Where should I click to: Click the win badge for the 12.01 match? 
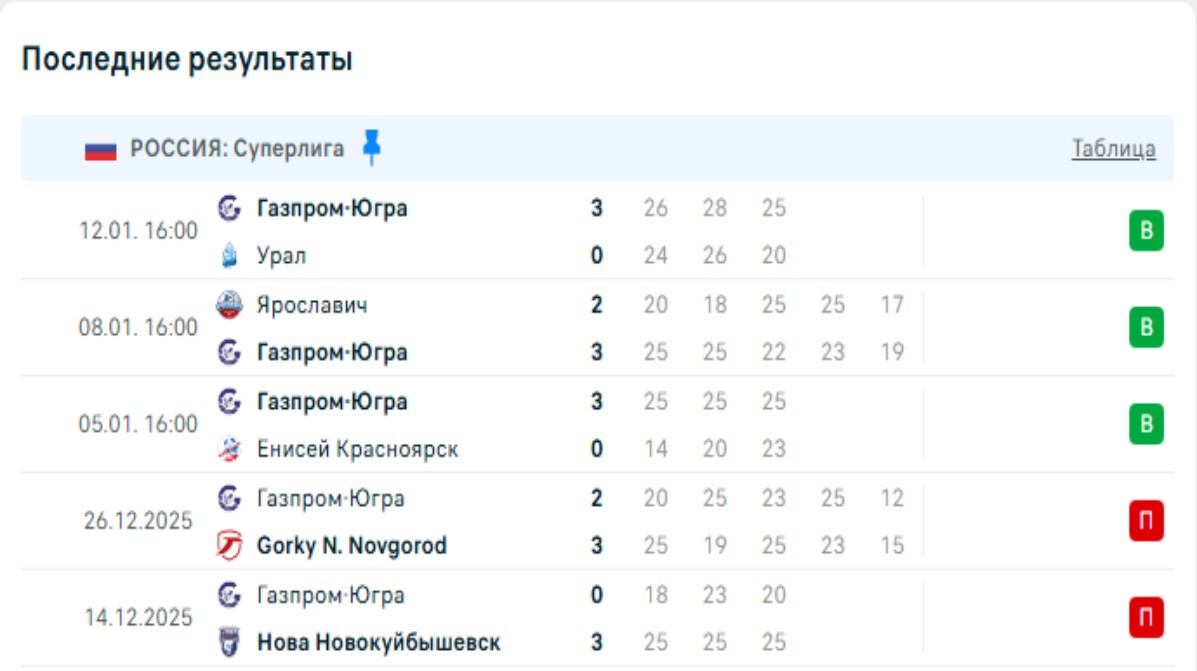pos(1146,232)
